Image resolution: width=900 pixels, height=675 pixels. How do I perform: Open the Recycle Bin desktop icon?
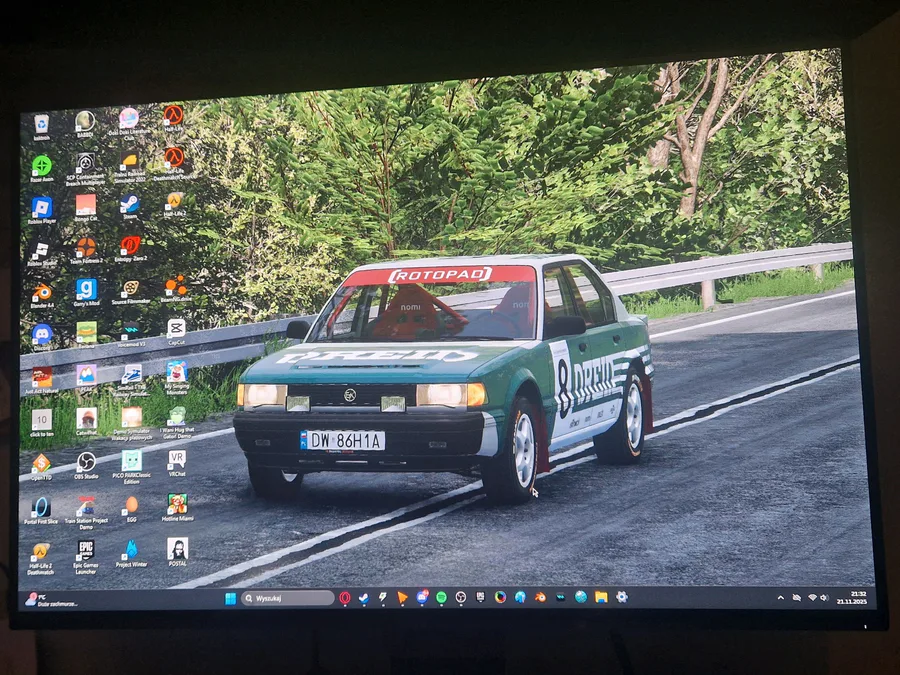point(41,127)
